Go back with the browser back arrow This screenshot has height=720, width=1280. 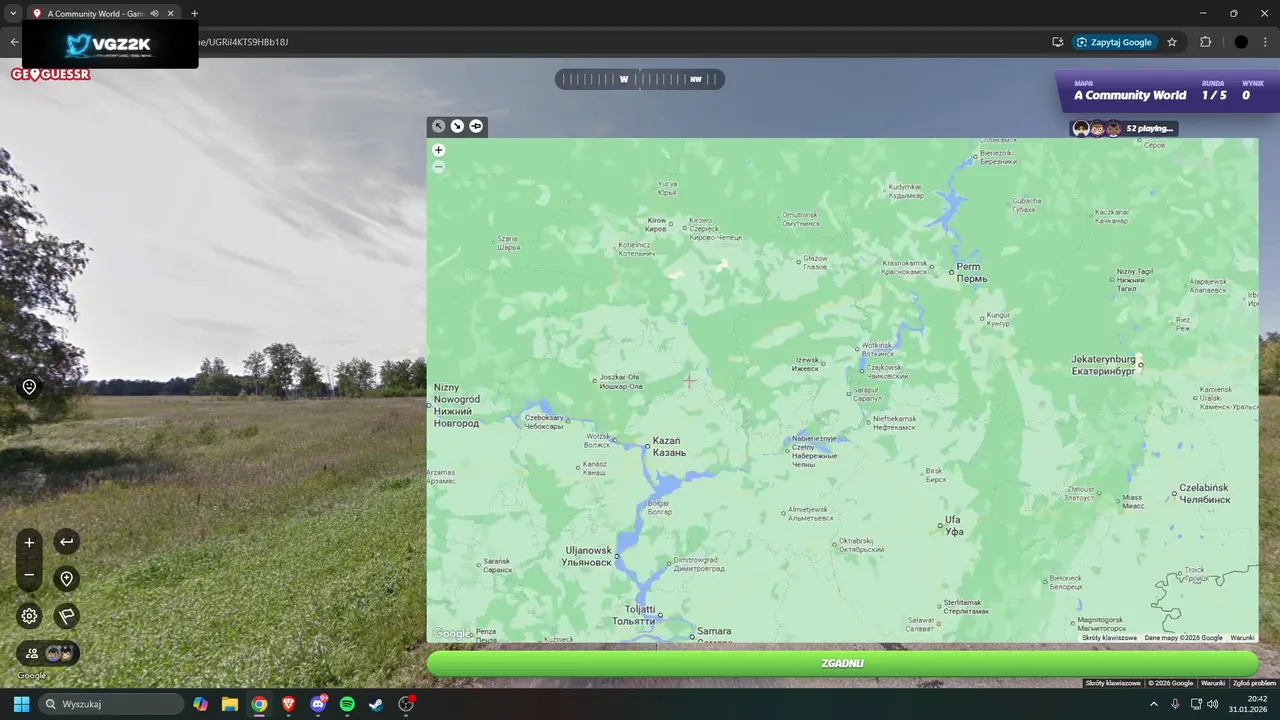(14, 42)
